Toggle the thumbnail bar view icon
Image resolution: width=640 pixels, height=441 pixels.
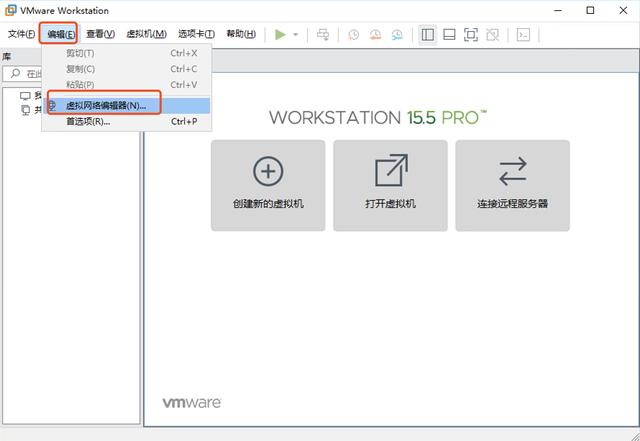(x=449, y=35)
